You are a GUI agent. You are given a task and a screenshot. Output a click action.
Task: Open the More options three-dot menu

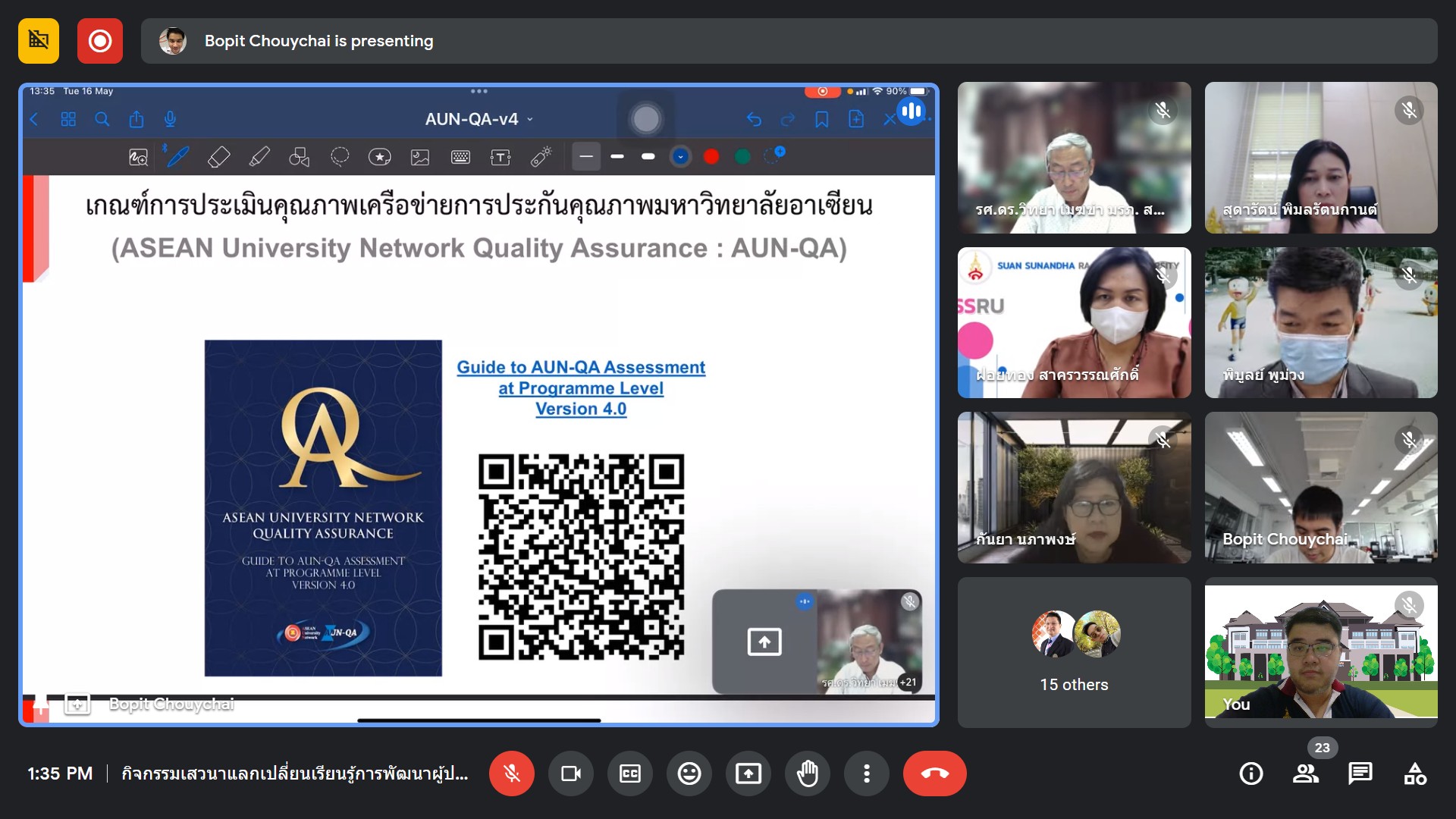pyautogui.click(x=867, y=773)
